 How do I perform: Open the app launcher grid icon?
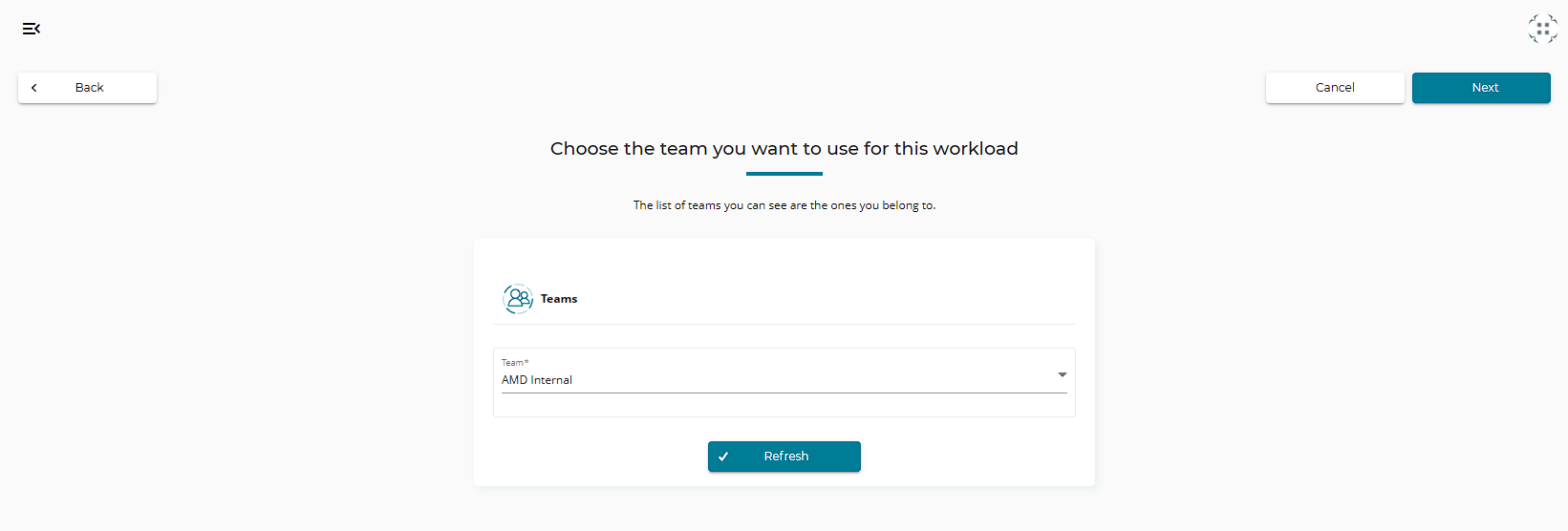pos(1542,29)
